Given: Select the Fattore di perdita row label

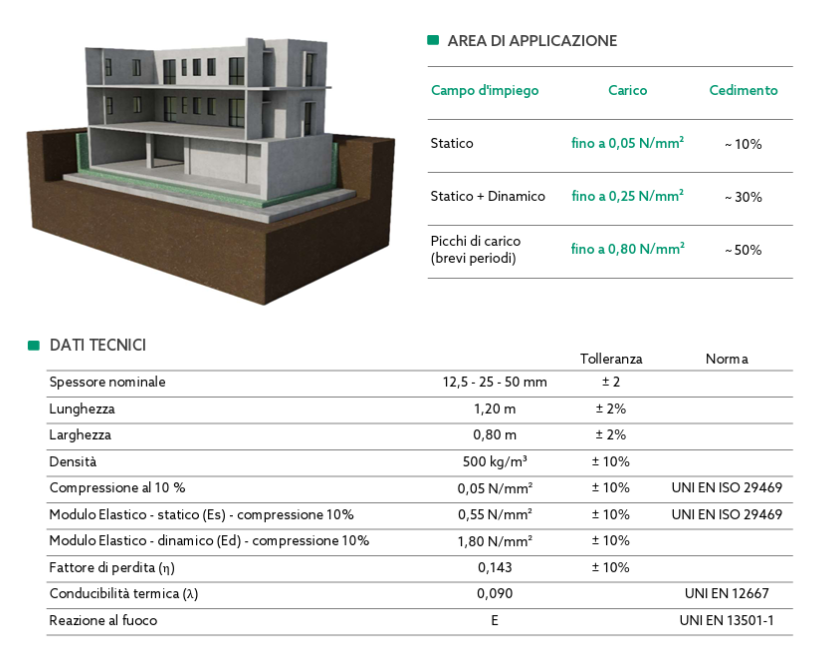Looking at the screenshot, I should point(111,568).
